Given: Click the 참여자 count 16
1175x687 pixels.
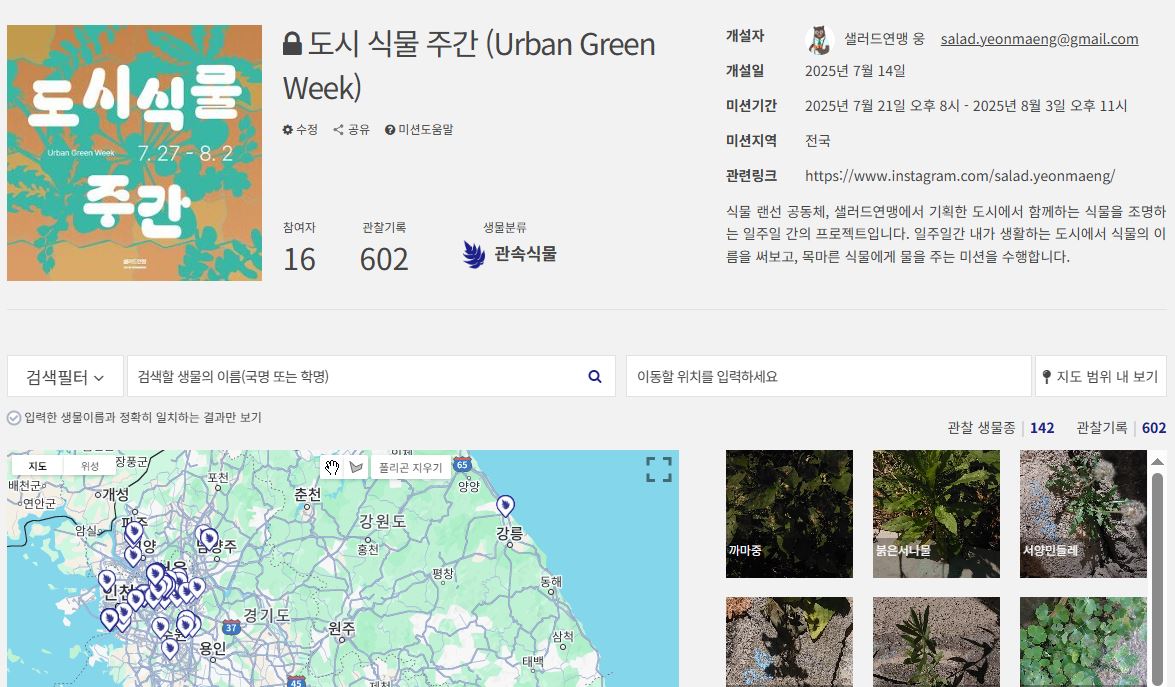Looking at the screenshot, I should click(x=299, y=260).
